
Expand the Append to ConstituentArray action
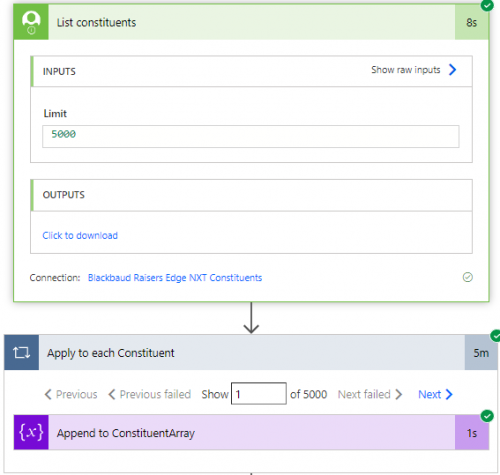pyautogui.click(x=252, y=433)
